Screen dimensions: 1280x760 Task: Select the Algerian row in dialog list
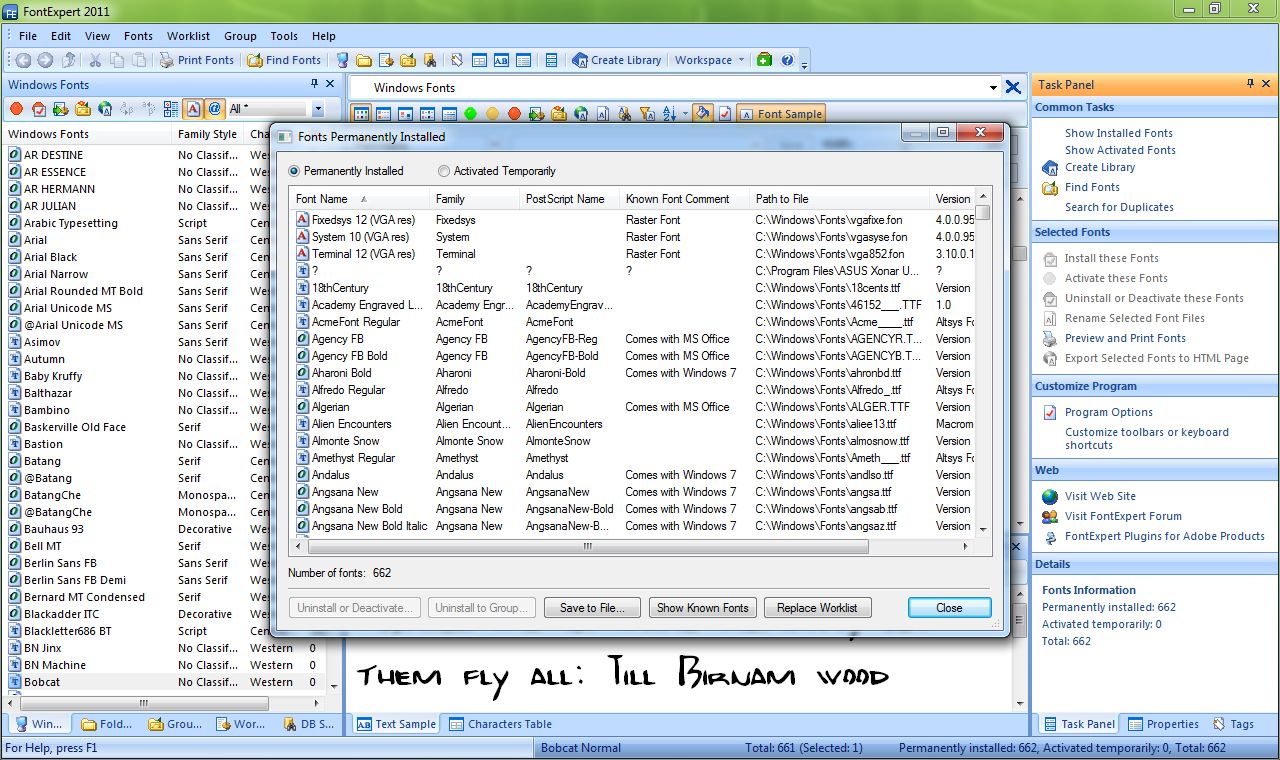pos(632,407)
